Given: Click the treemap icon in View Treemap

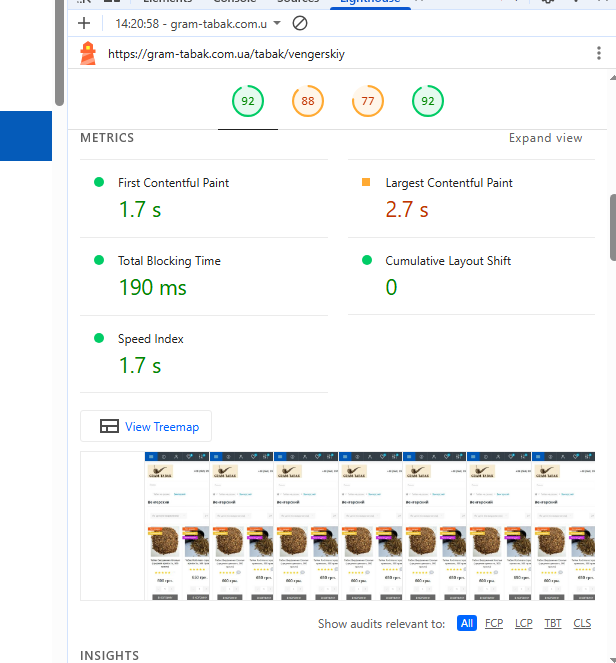Looking at the screenshot, I should [109, 426].
